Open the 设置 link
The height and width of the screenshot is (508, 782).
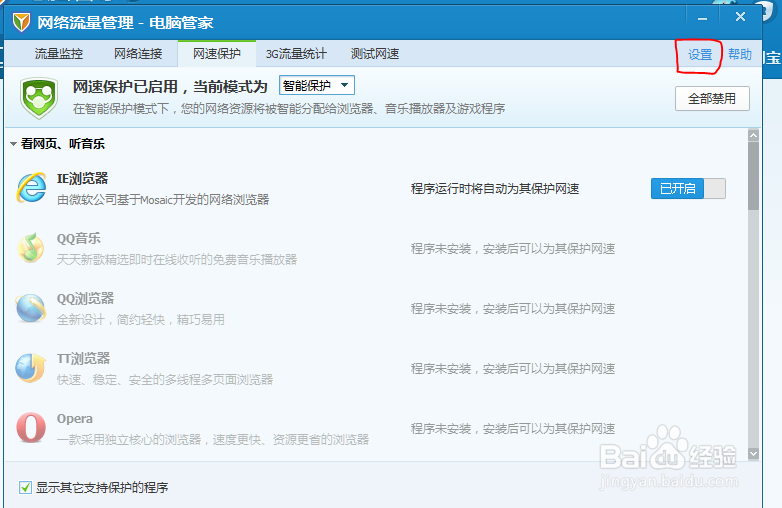coord(700,55)
